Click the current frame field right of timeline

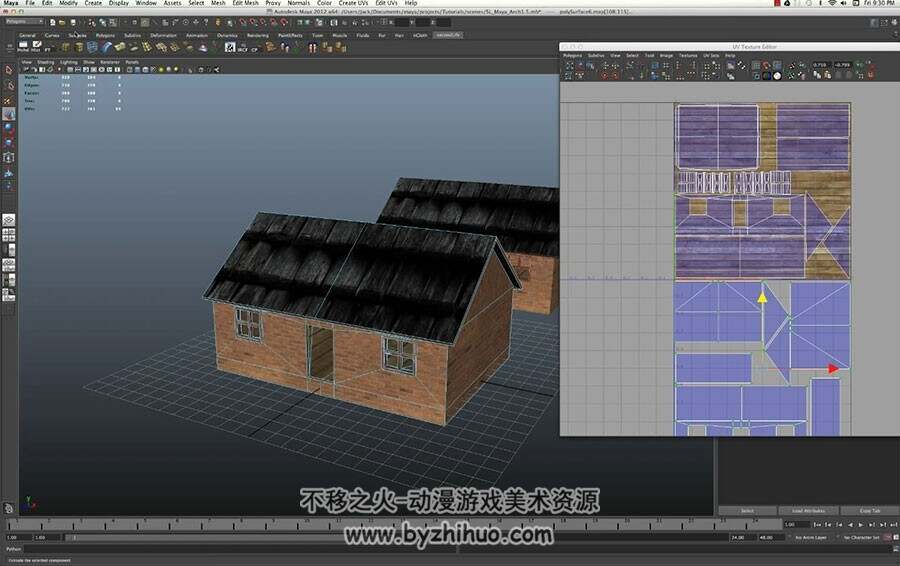tap(796, 525)
